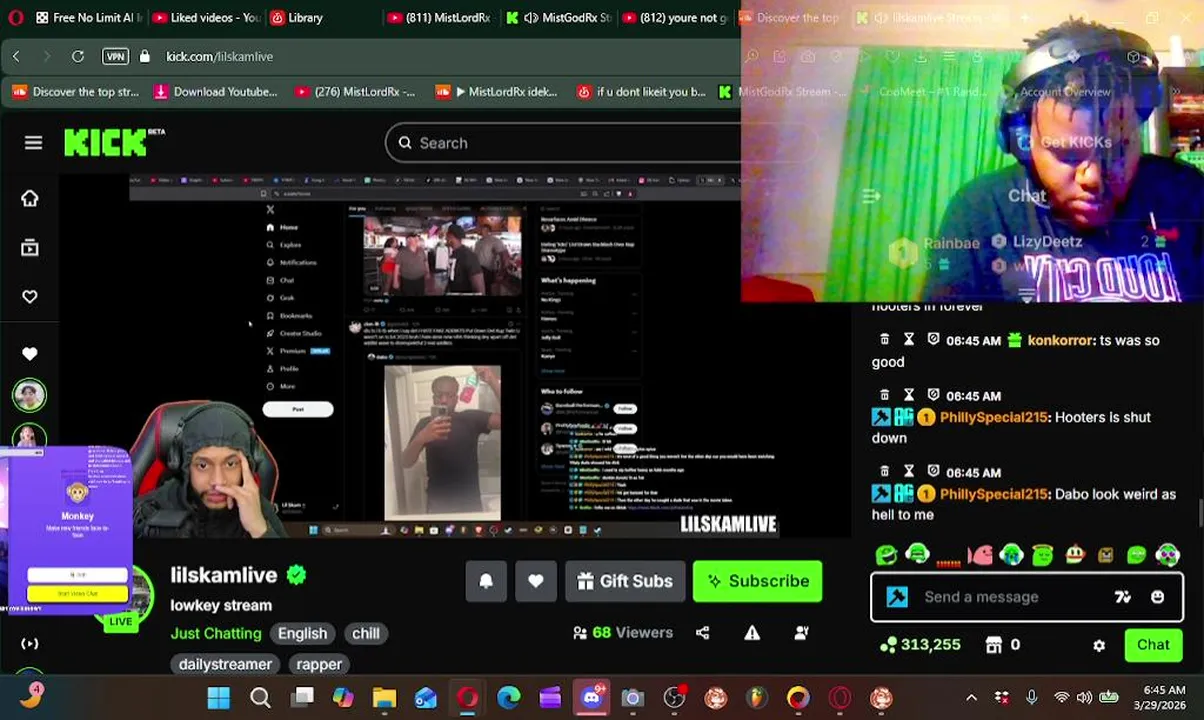Expand the system tray hidden icons chevron
1204x720 pixels.
click(971, 698)
